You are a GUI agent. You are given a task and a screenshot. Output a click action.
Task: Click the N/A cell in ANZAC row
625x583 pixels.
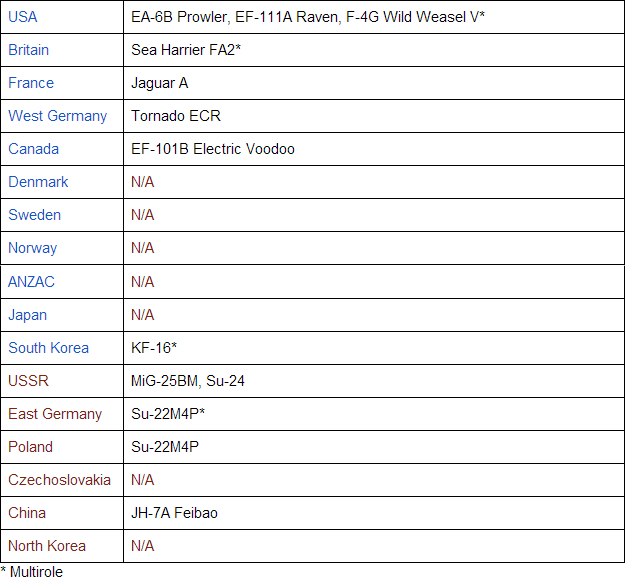374,282
